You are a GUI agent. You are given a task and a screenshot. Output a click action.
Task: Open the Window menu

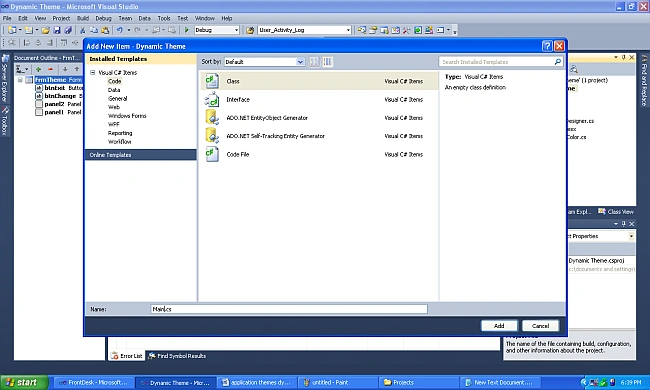(205, 18)
